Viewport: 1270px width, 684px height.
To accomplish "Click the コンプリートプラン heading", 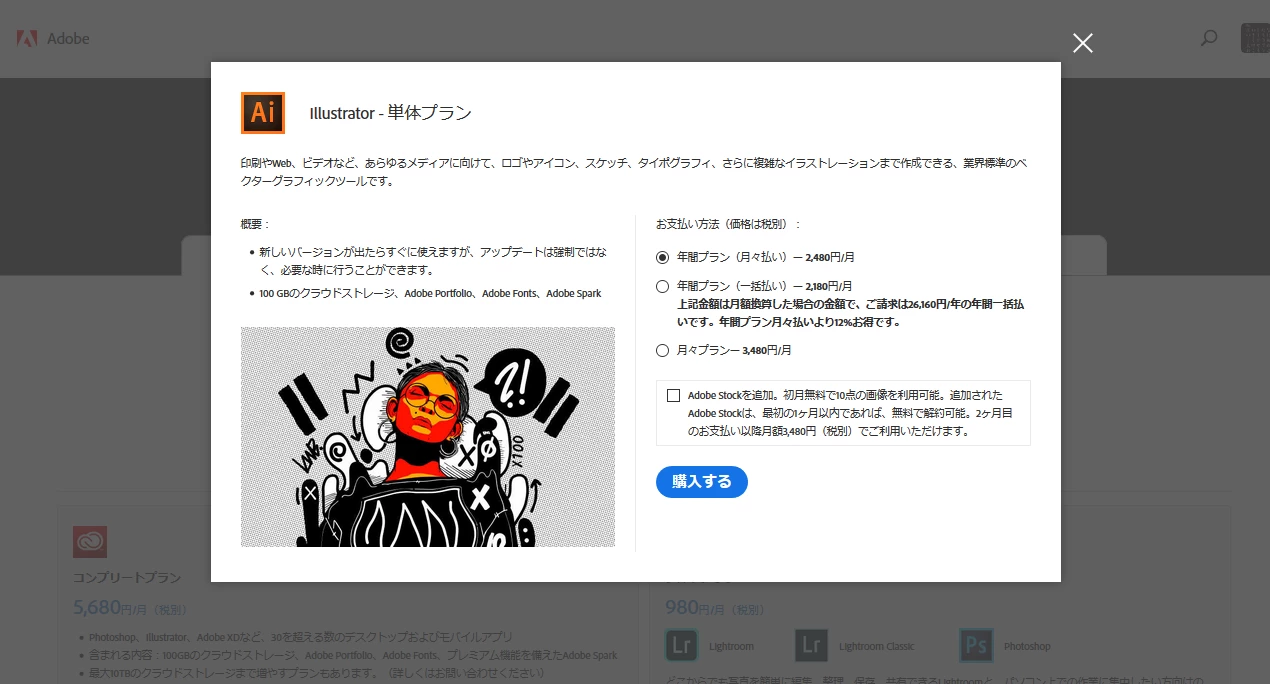I will [x=127, y=578].
